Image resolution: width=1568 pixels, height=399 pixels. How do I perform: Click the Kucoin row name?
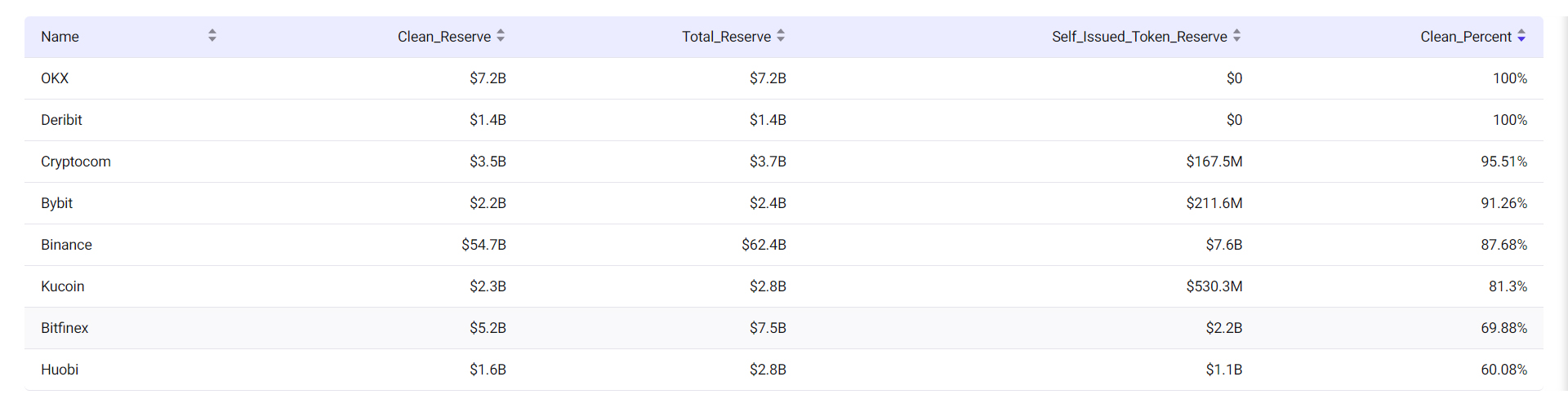tap(63, 286)
